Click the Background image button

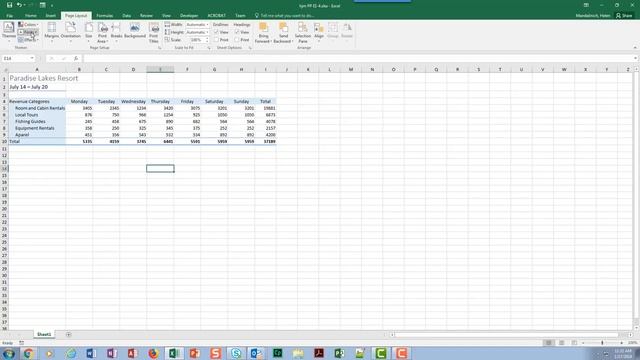pos(135,31)
